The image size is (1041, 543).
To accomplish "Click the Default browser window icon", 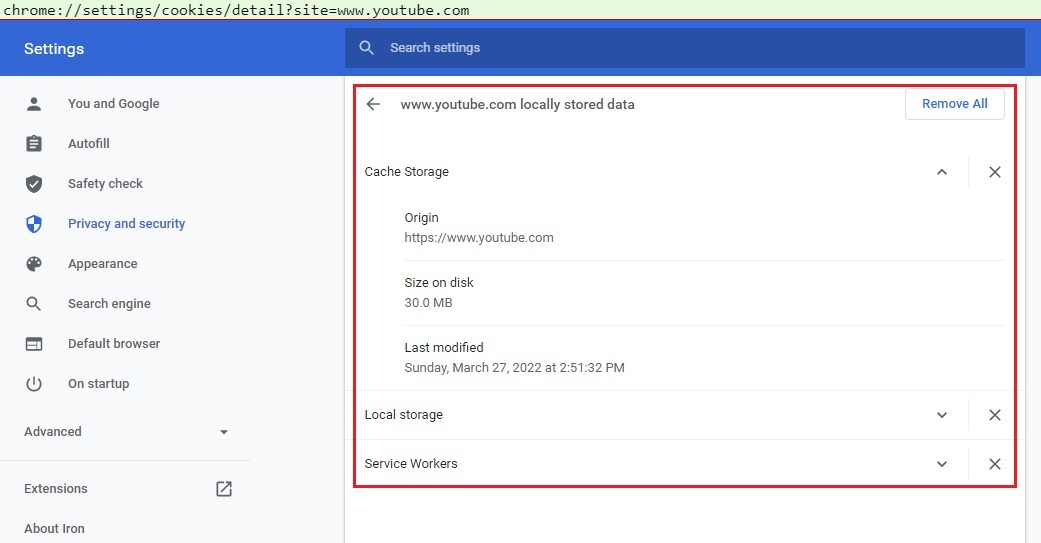I will pyautogui.click(x=34, y=344).
